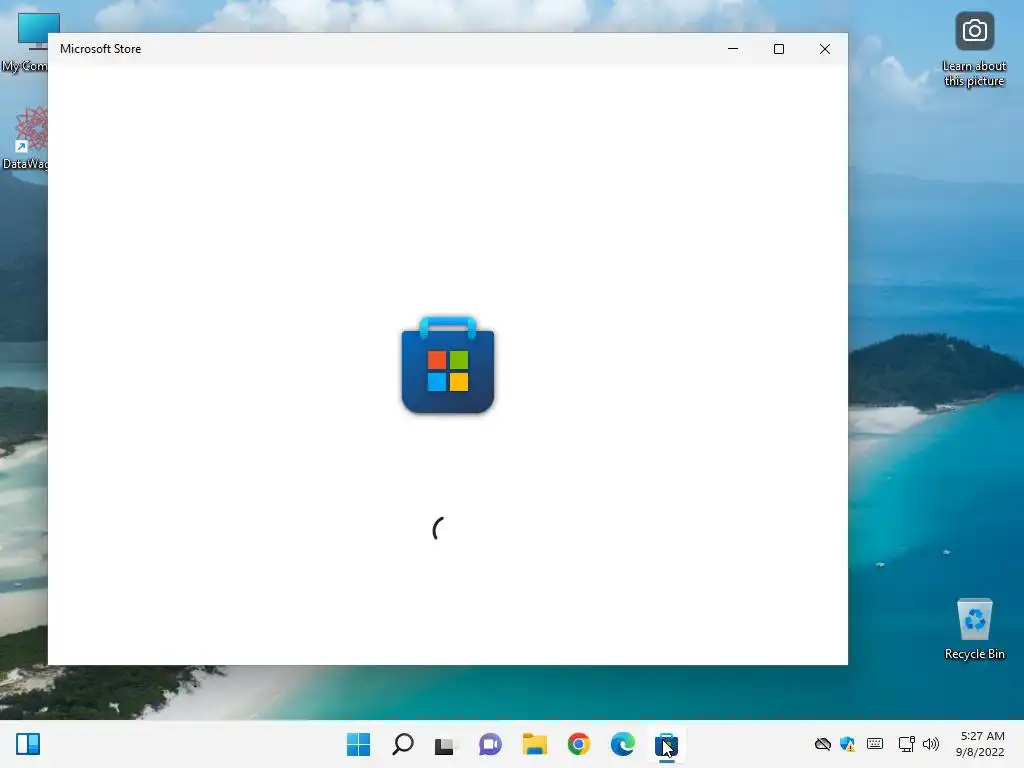Click OneDrive cloud tray icon

(x=823, y=744)
